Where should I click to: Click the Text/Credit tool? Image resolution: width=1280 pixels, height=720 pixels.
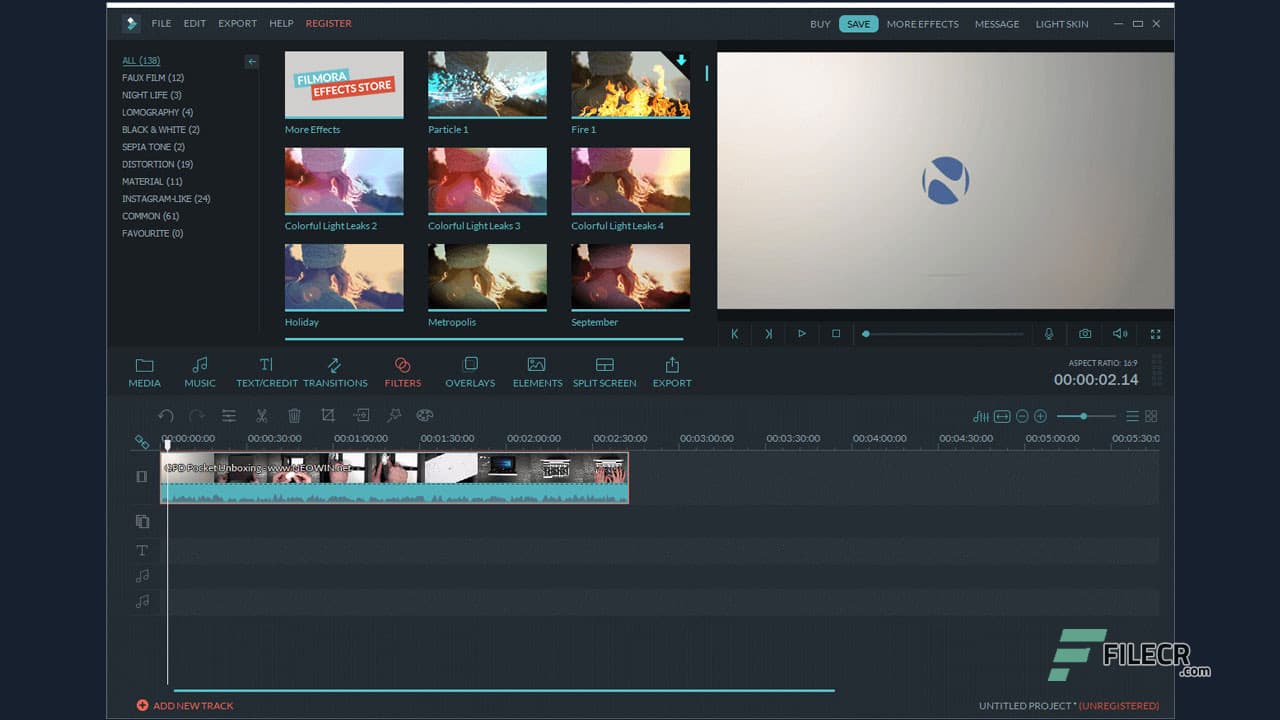(x=265, y=371)
